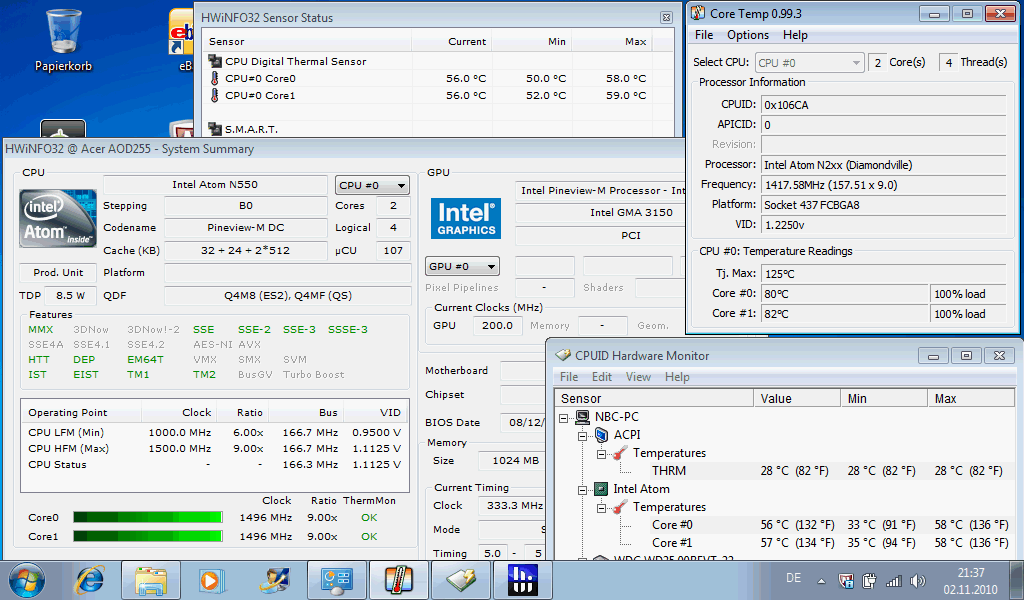Open the CPU #0 selector in HWiNFO32
Screen dimensions: 1024x600
click(372, 185)
